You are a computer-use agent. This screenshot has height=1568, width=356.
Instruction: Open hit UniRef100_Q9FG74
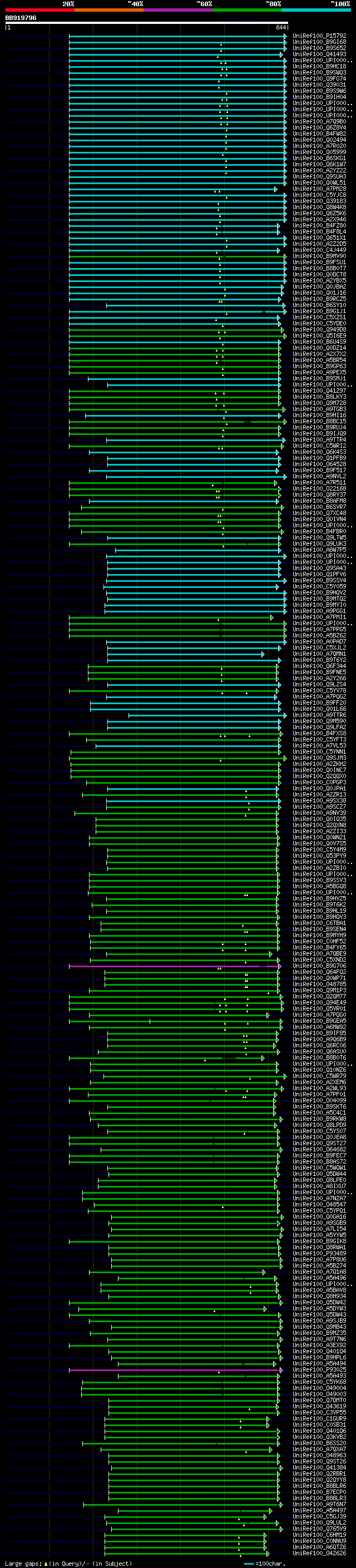[x=319, y=78]
